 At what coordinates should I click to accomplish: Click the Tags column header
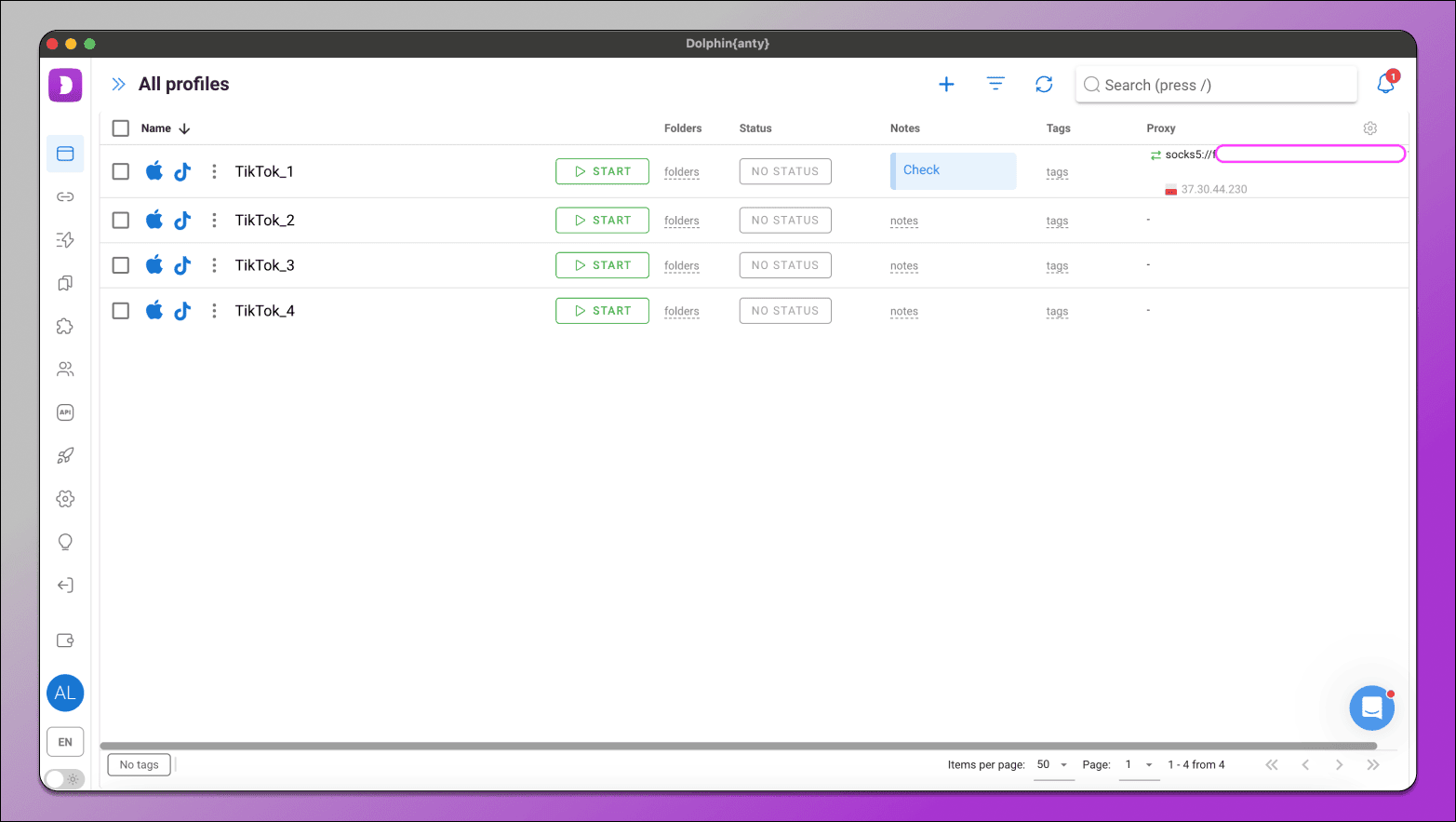click(1059, 128)
